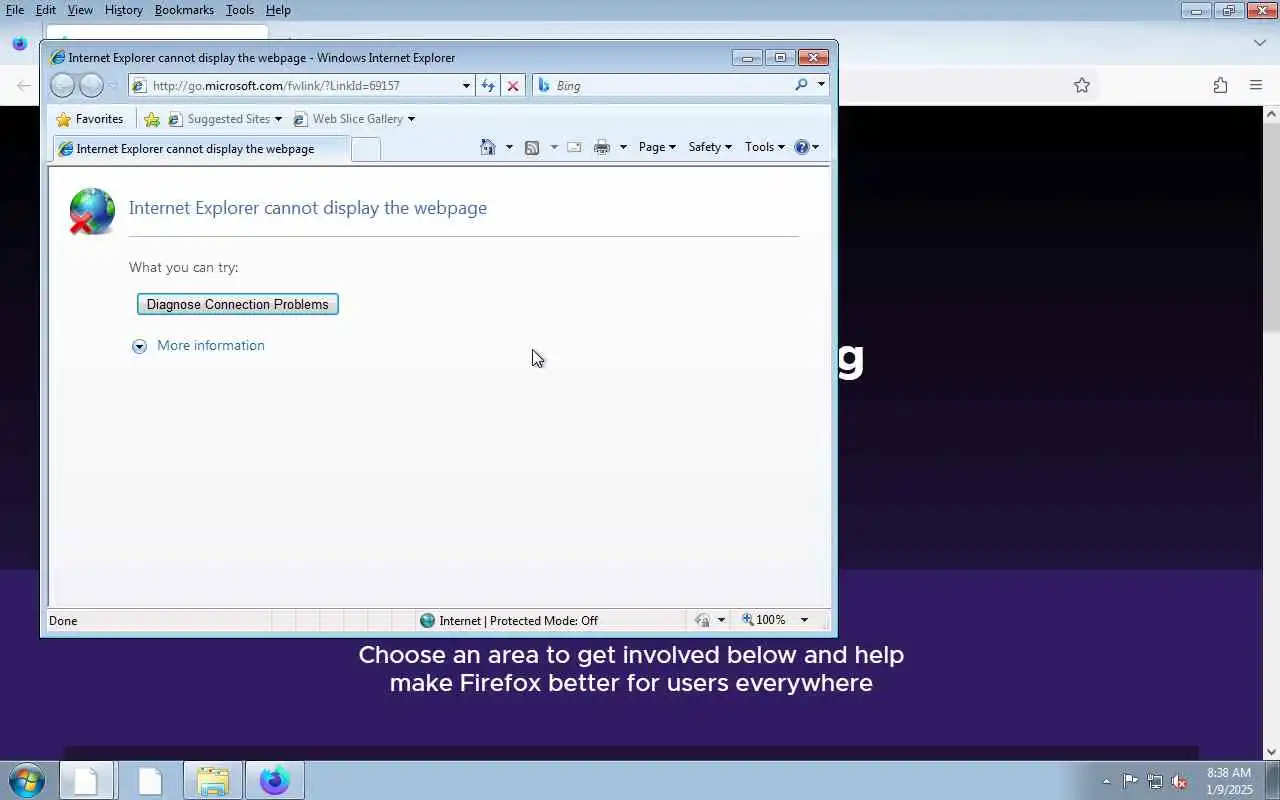Click File Explorer taskbar icon
Viewport: 1280px width, 800px height.
point(213,781)
